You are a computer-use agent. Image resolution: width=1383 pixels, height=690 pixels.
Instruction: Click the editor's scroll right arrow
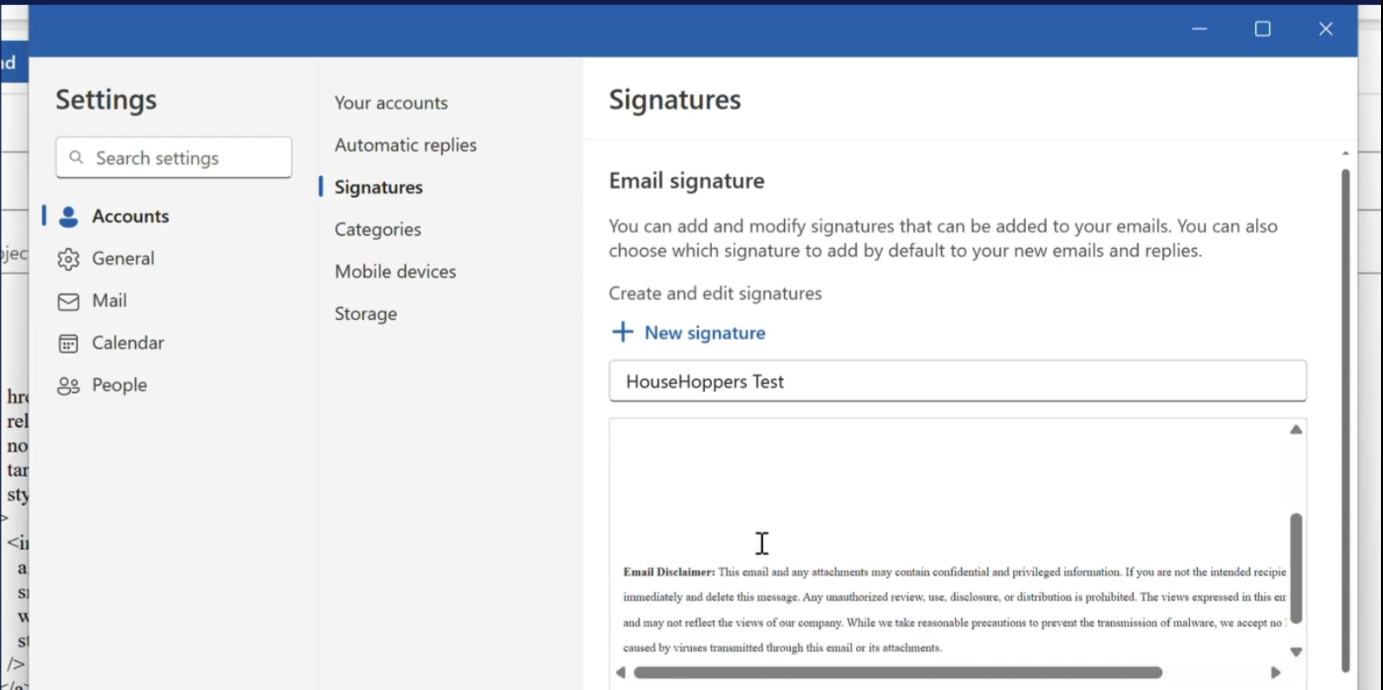tap(1275, 673)
